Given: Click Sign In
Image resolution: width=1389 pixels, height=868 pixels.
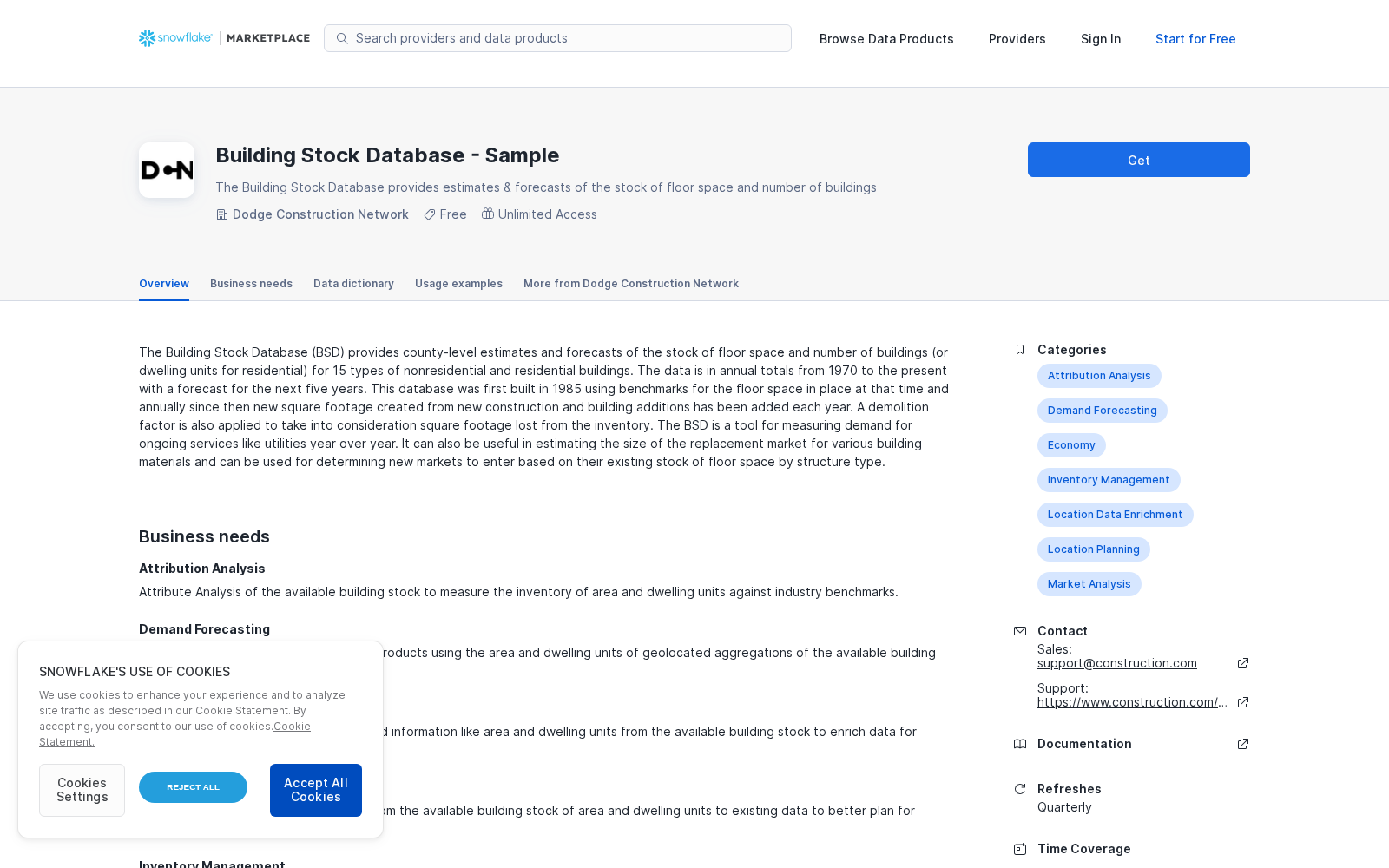Looking at the screenshot, I should pos(1101,39).
